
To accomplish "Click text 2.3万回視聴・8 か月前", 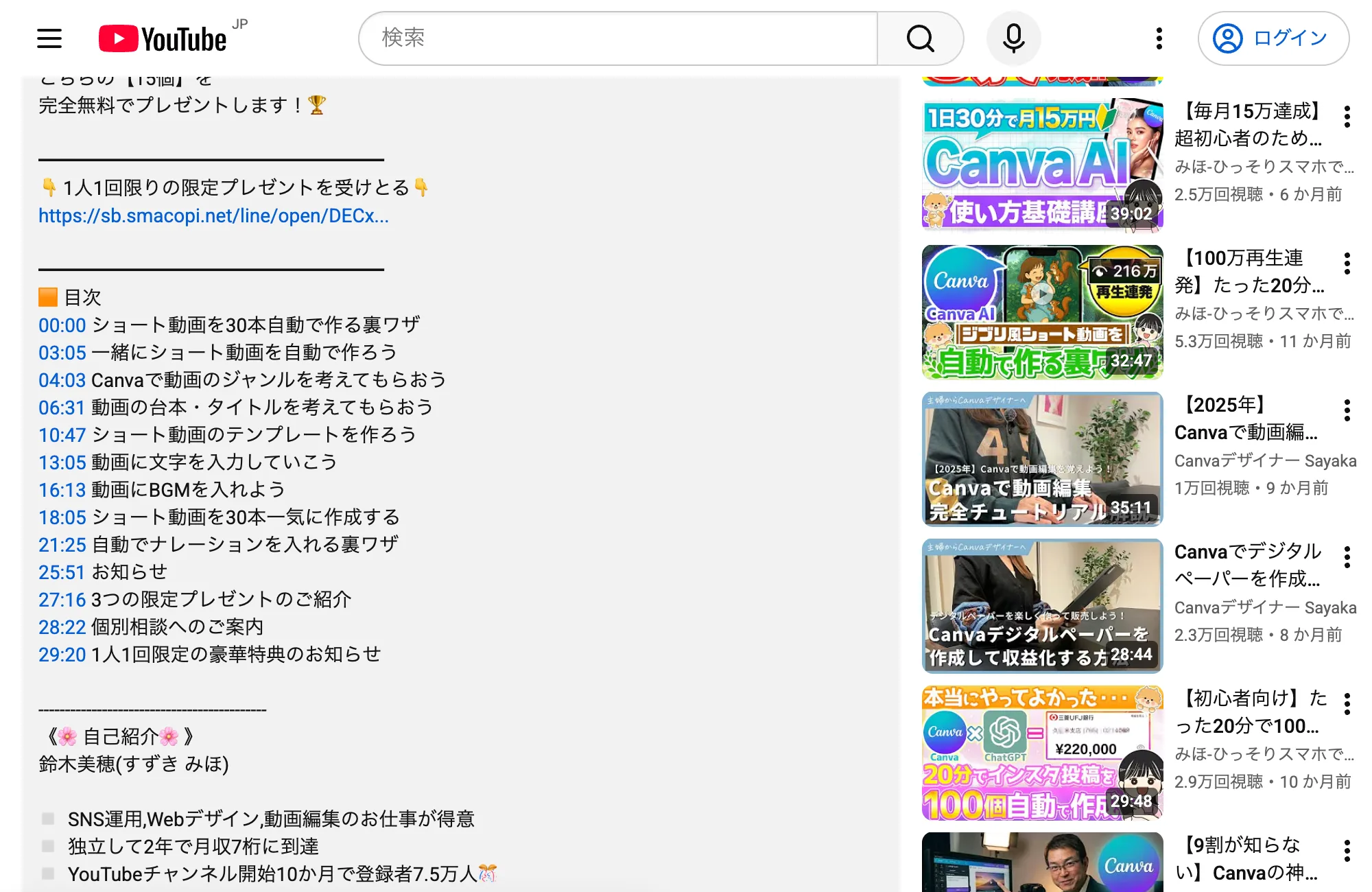I will pos(1258,635).
